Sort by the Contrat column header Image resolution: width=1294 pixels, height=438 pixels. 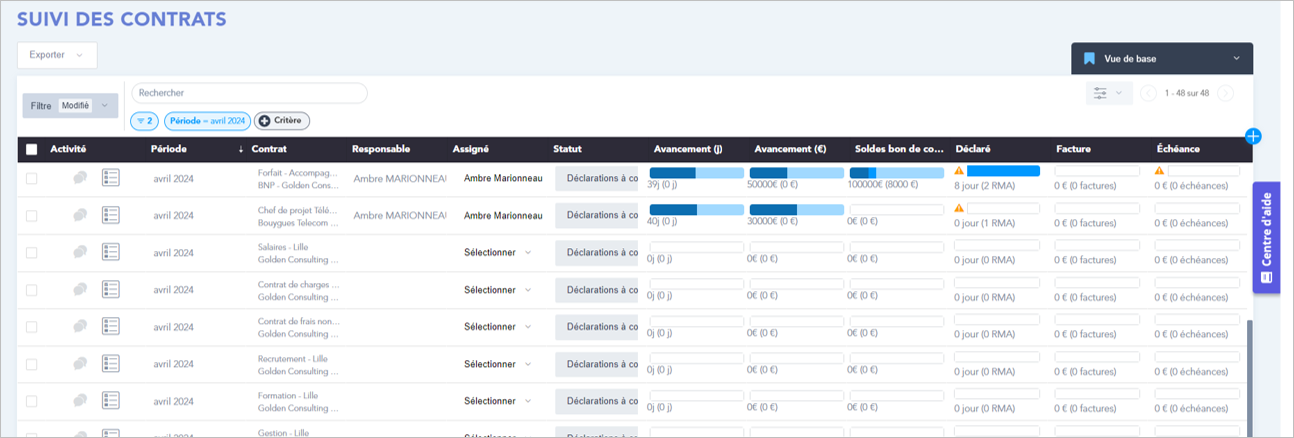[270, 149]
